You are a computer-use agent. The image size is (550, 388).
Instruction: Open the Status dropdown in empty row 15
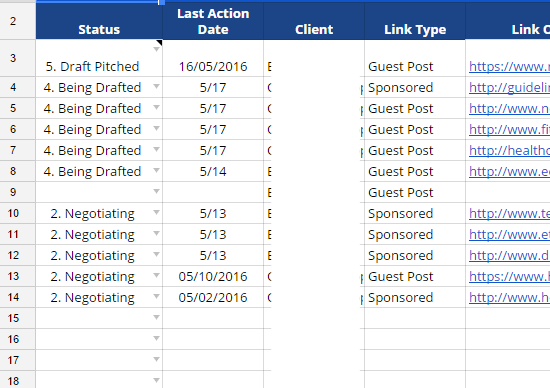coord(157,317)
